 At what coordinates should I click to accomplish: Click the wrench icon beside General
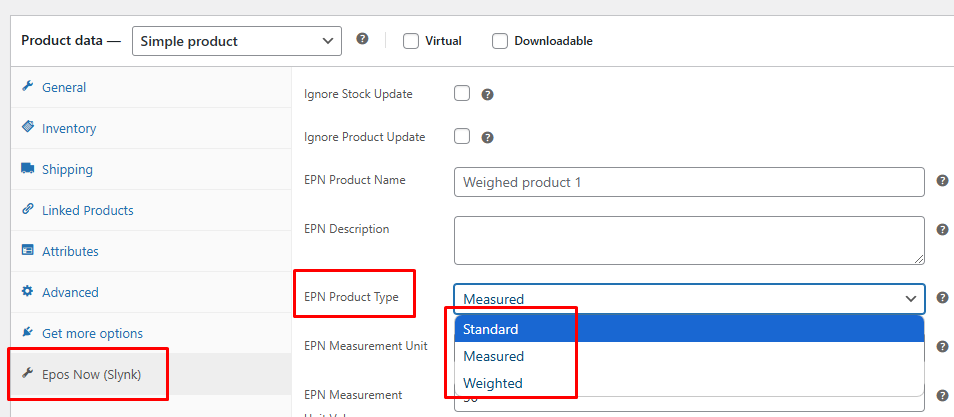pos(28,87)
